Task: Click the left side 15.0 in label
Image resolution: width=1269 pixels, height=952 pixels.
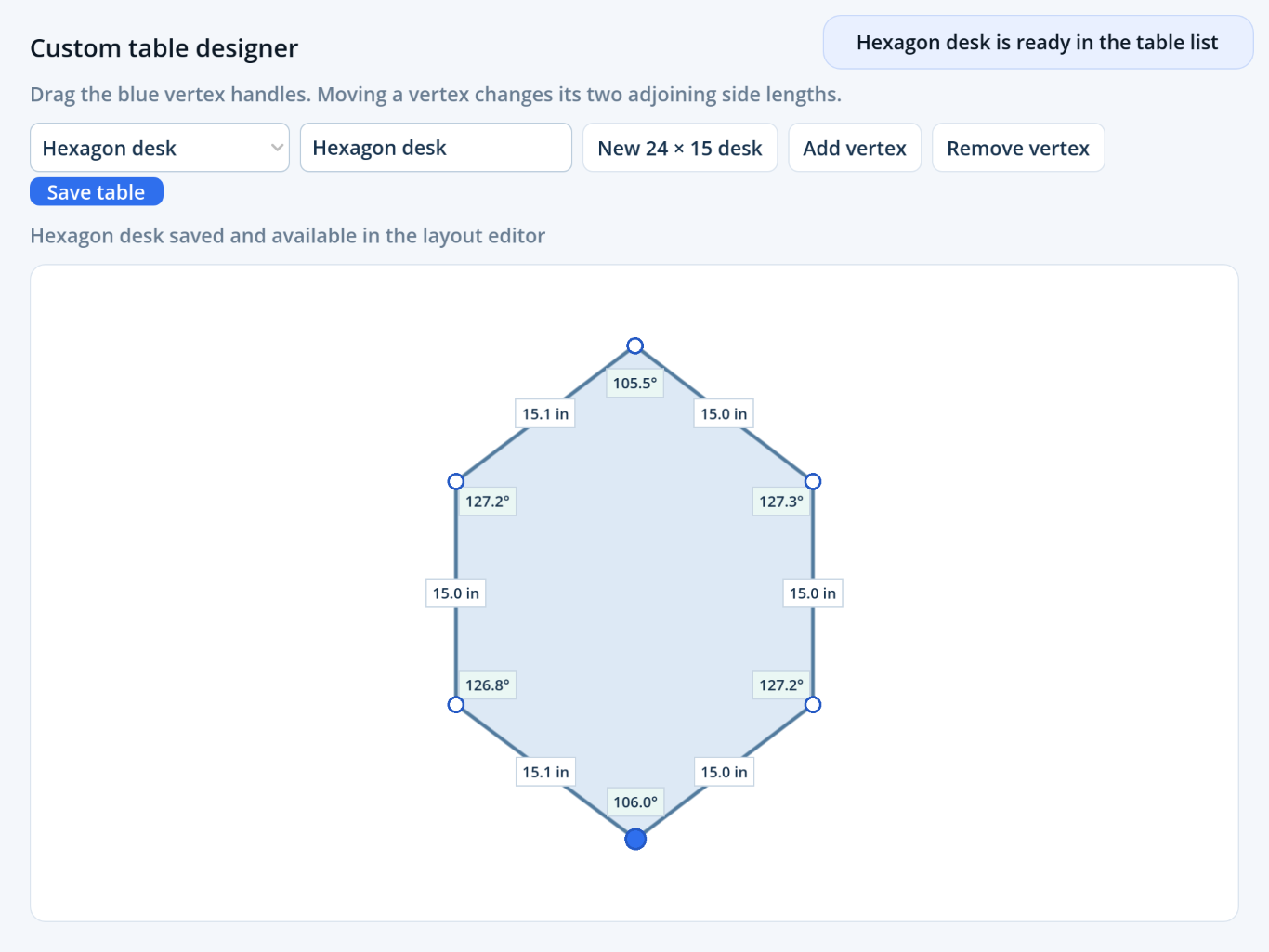Action: click(x=456, y=593)
